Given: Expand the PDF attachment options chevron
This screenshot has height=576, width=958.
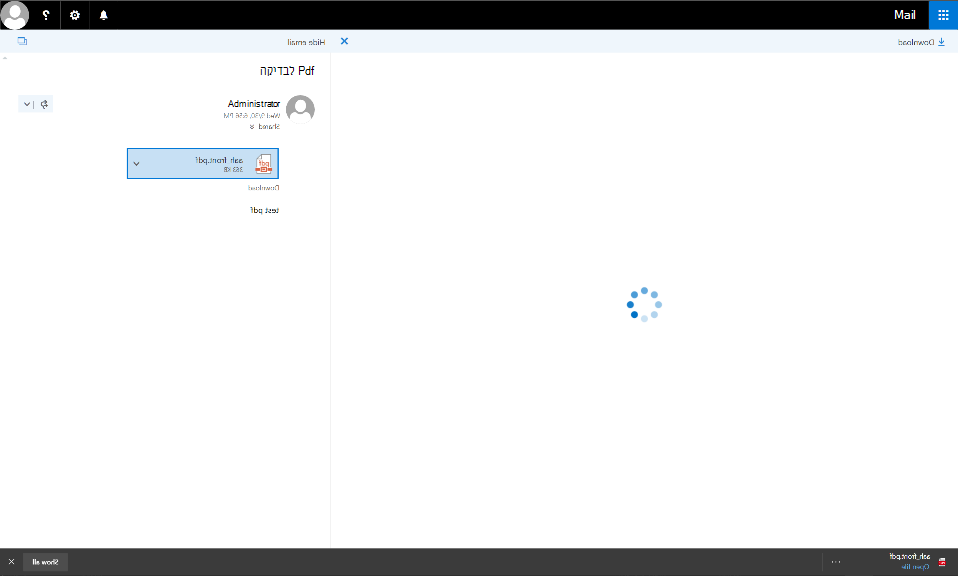Looking at the screenshot, I should 136,164.
